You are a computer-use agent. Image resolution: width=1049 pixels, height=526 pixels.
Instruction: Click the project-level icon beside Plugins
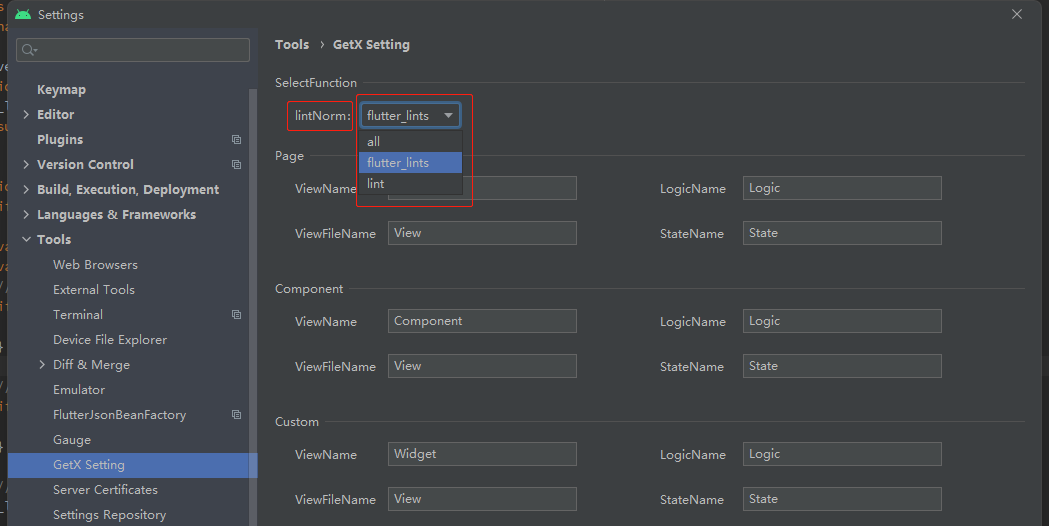(x=236, y=140)
